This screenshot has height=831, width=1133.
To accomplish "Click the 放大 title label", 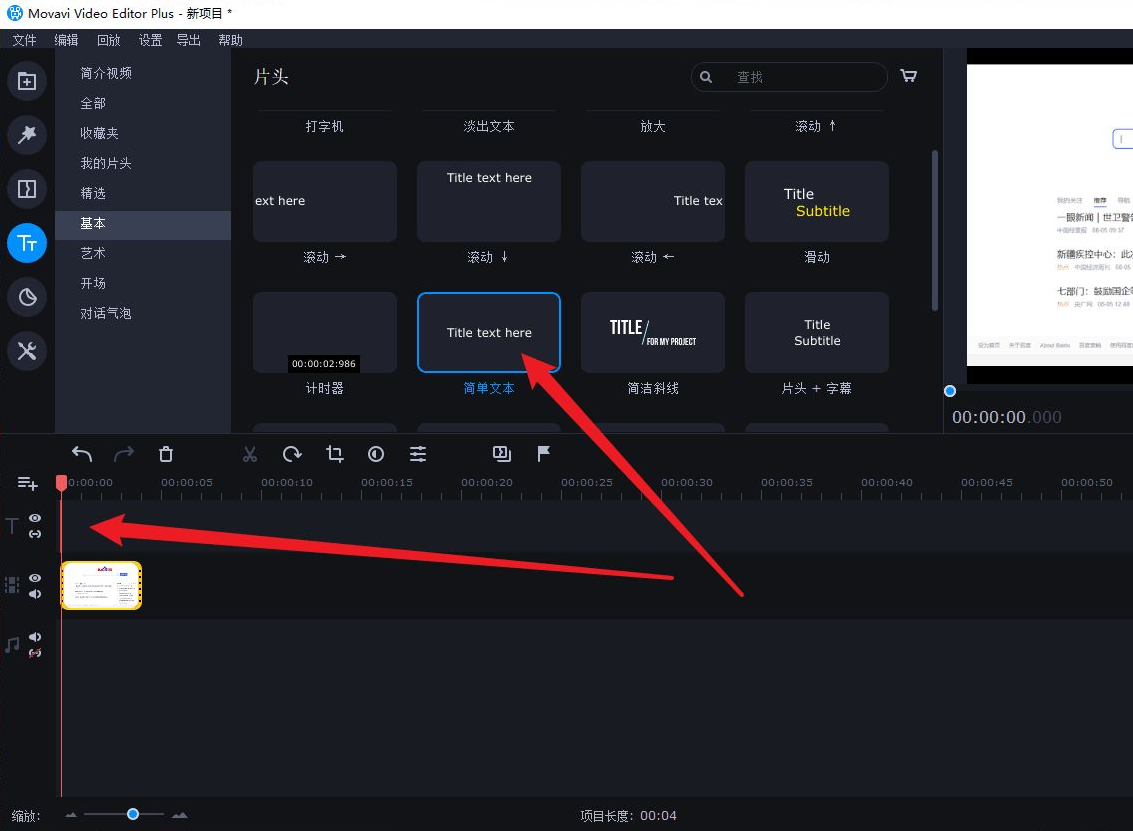I will pos(652,126).
